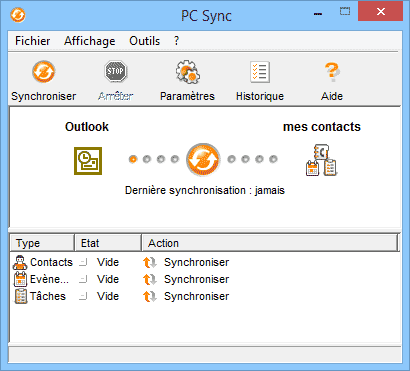
Task: Click sync arrows icon in Tâches row
Action: 150,296
